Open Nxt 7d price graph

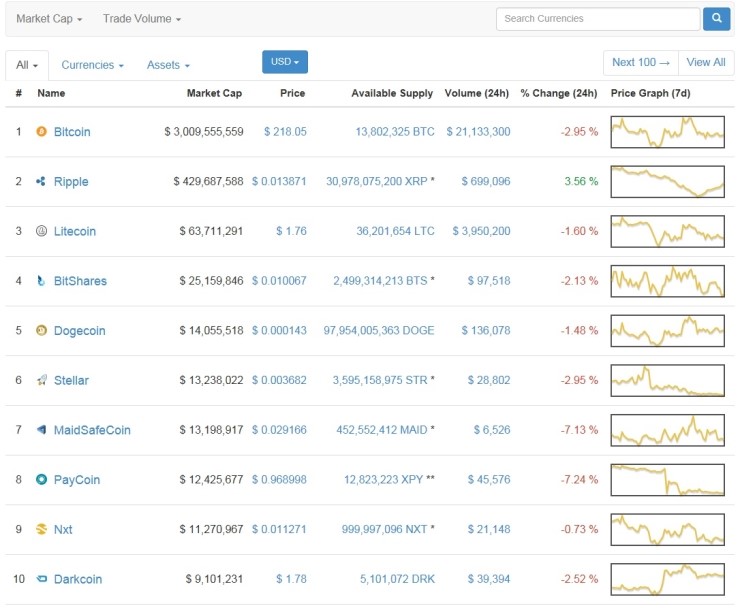point(667,529)
